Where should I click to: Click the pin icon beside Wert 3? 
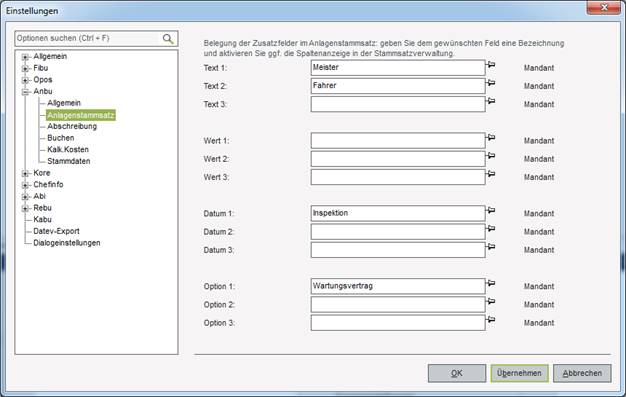pyautogui.click(x=491, y=174)
